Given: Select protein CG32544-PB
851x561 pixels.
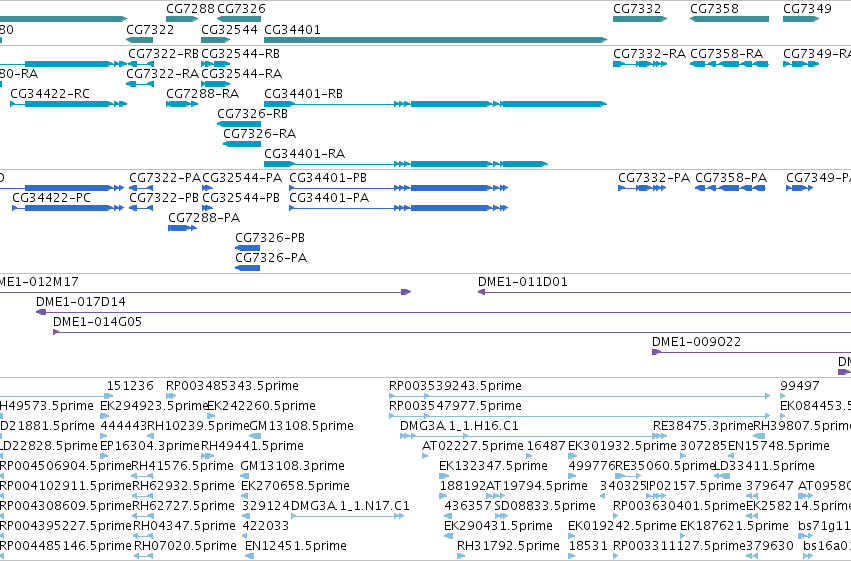Looking at the screenshot, I should point(207,208).
